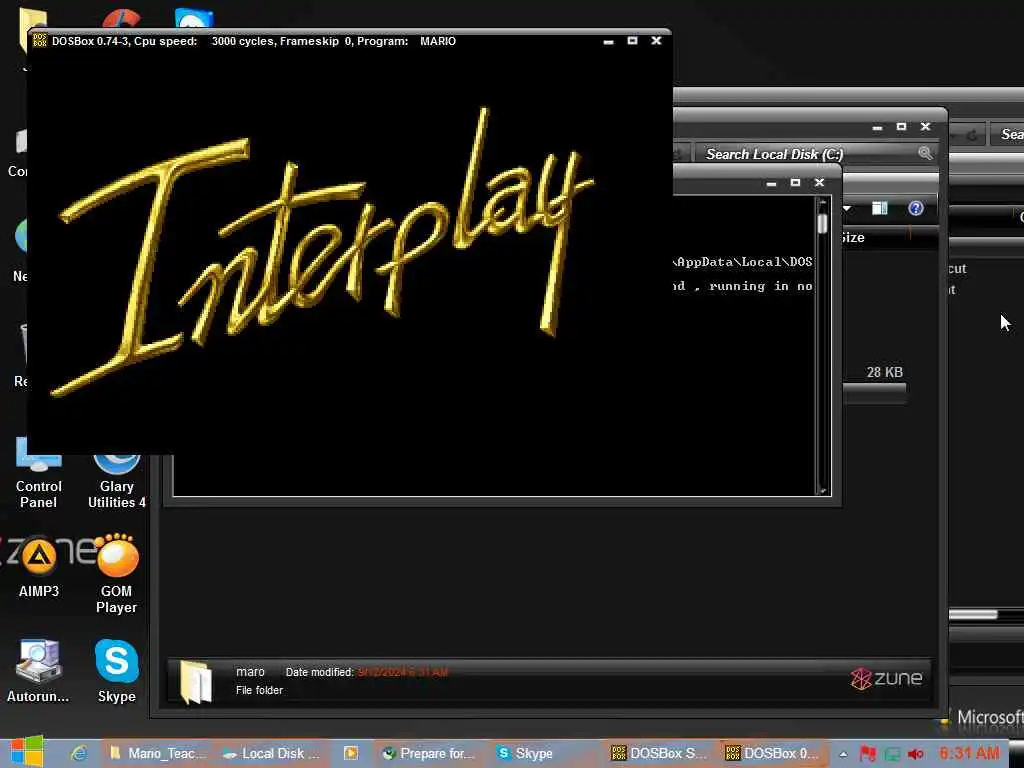Open network tray icon
This screenshot has height=768, width=1024.
coord(892,754)
